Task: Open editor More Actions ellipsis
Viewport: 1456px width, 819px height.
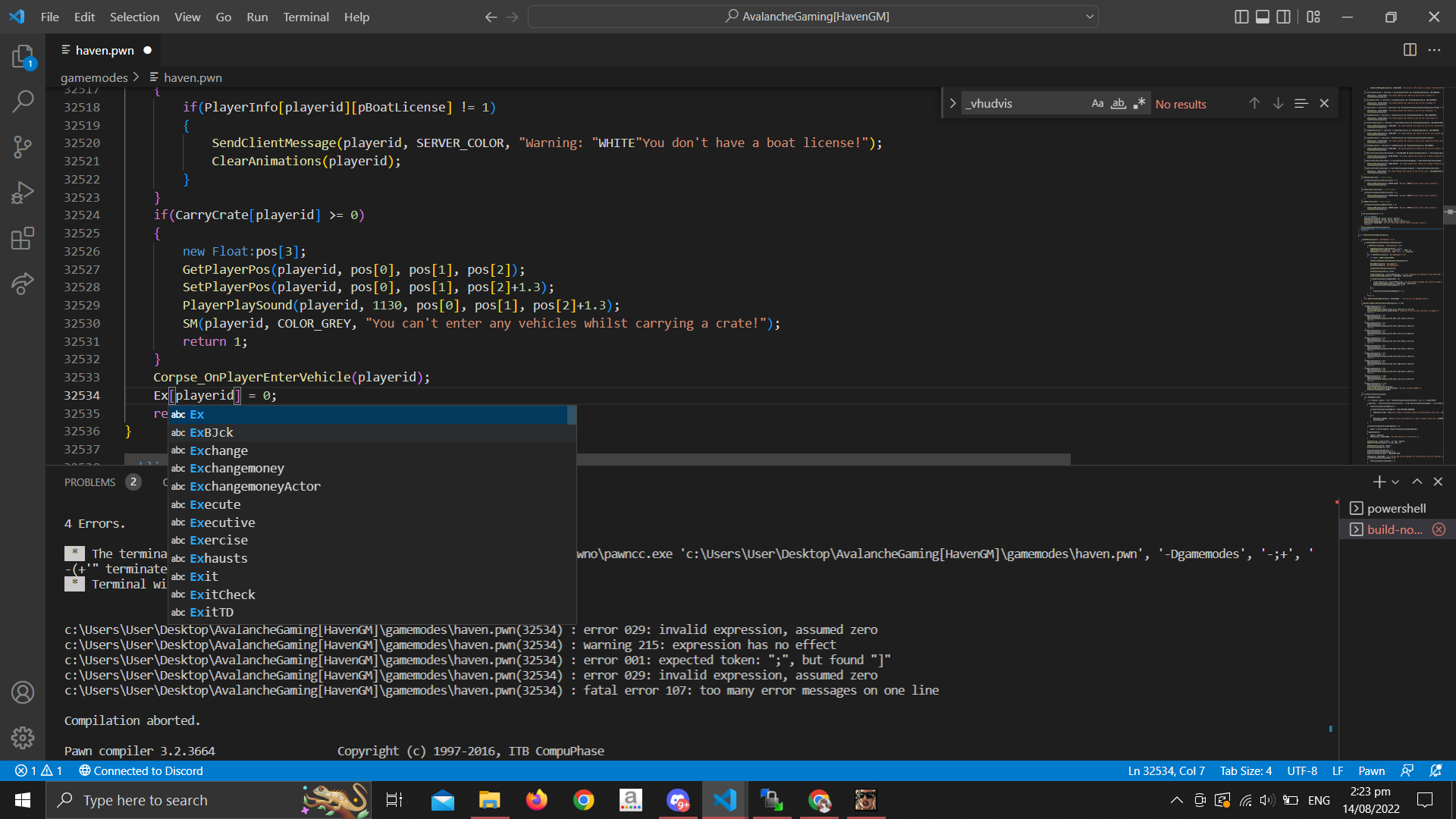Action: coord(1434,50)
